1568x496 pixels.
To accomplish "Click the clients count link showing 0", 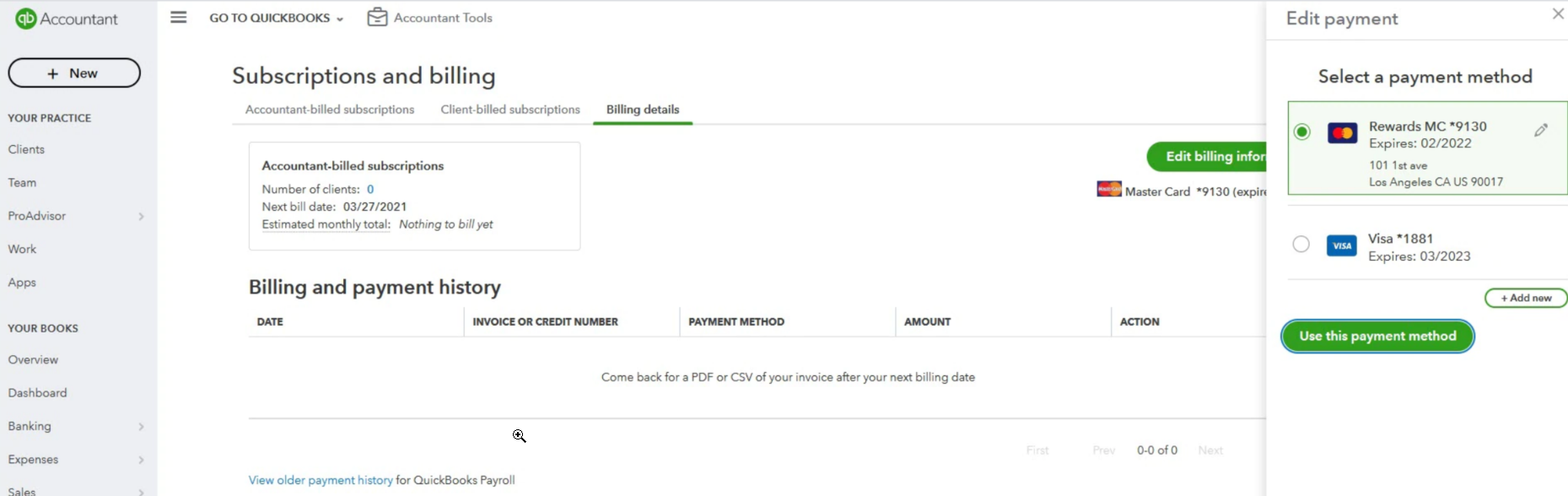I will point(369,189).
